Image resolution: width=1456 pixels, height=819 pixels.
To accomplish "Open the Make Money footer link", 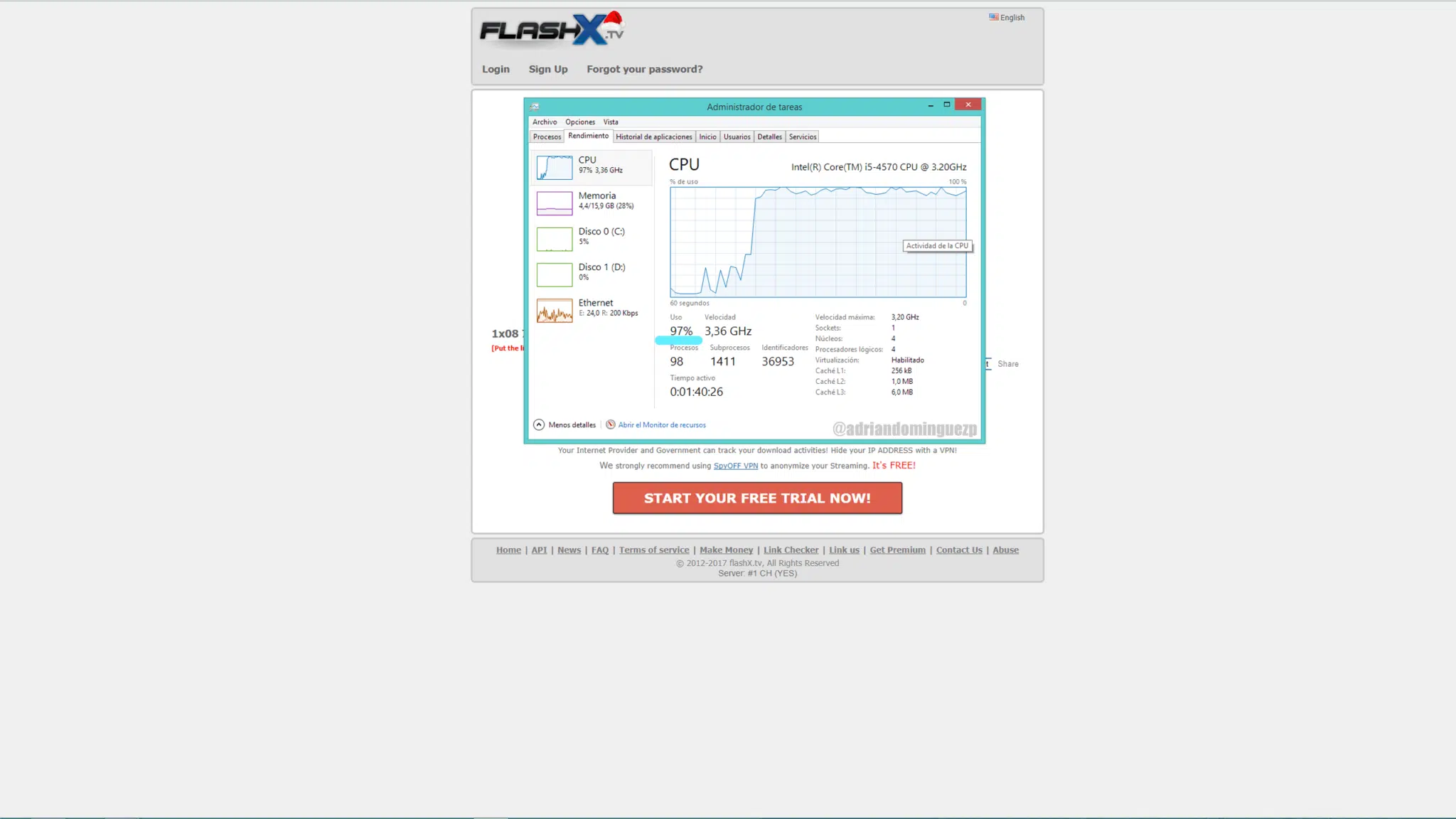I will click(726, 550).
